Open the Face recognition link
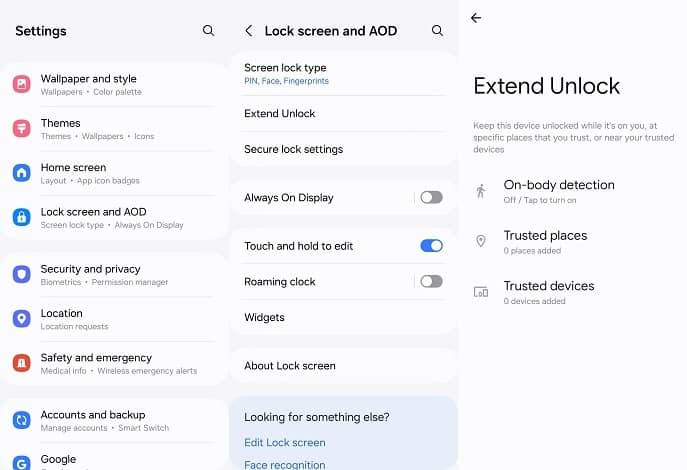687x470 pixels. [285, 464]
